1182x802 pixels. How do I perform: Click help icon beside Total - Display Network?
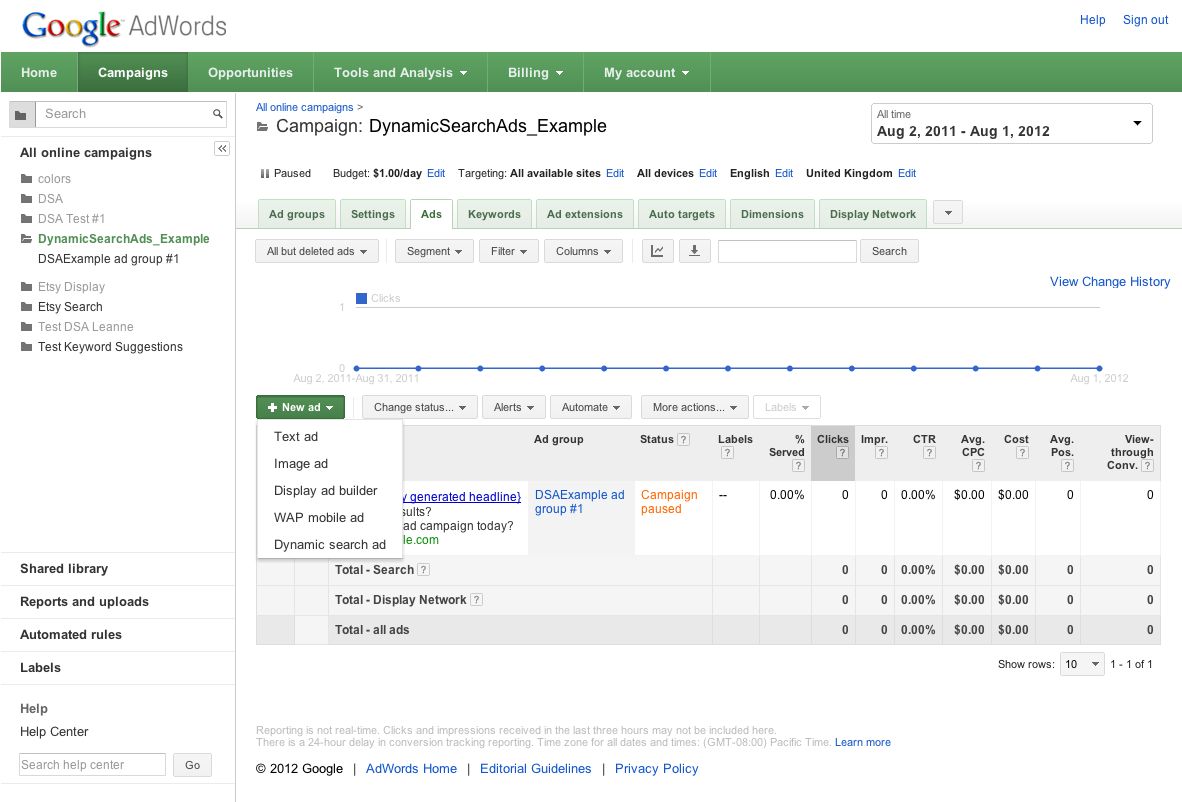476,600
